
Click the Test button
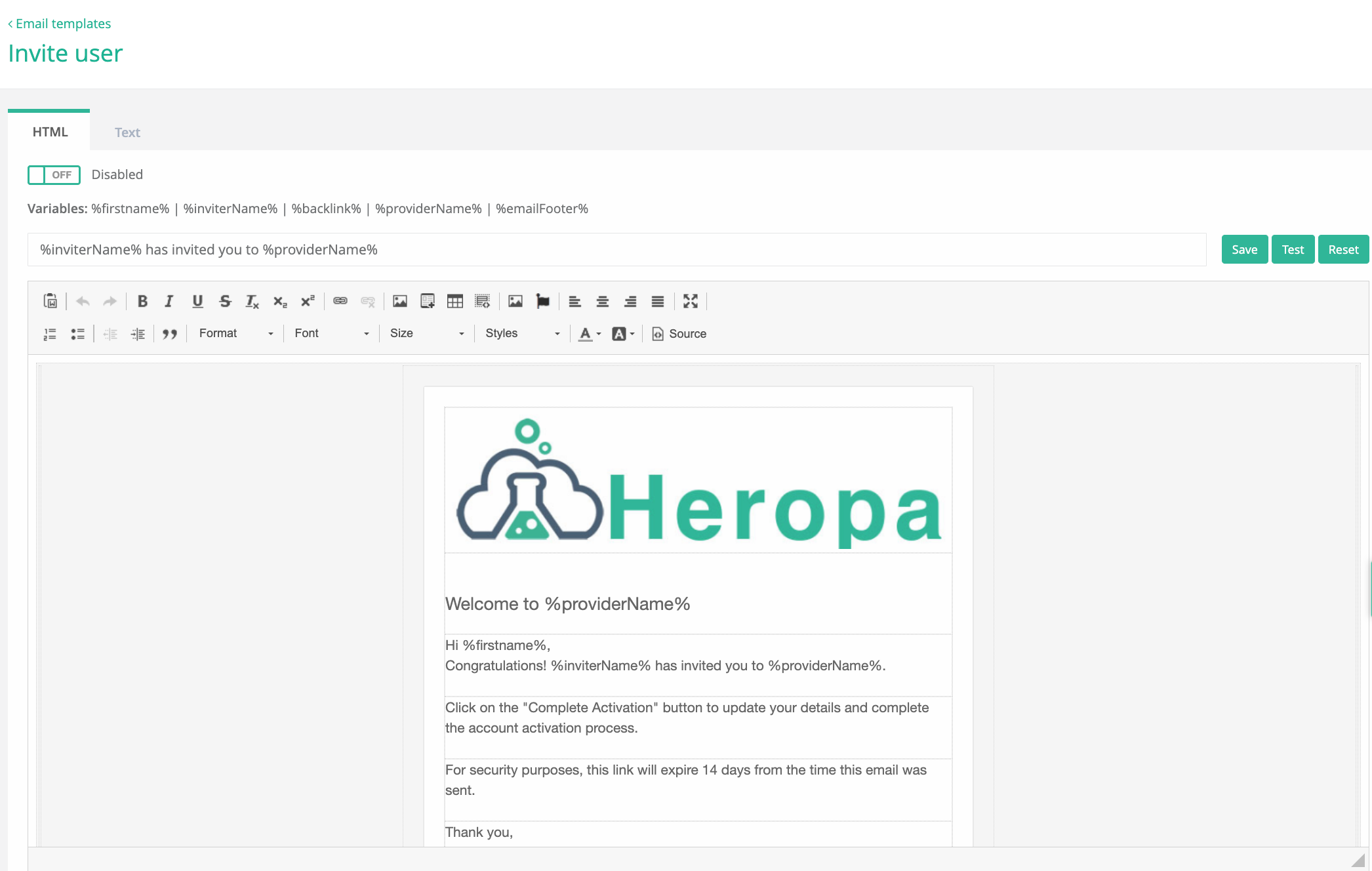pyautogui.click(x=1293, y=249)
